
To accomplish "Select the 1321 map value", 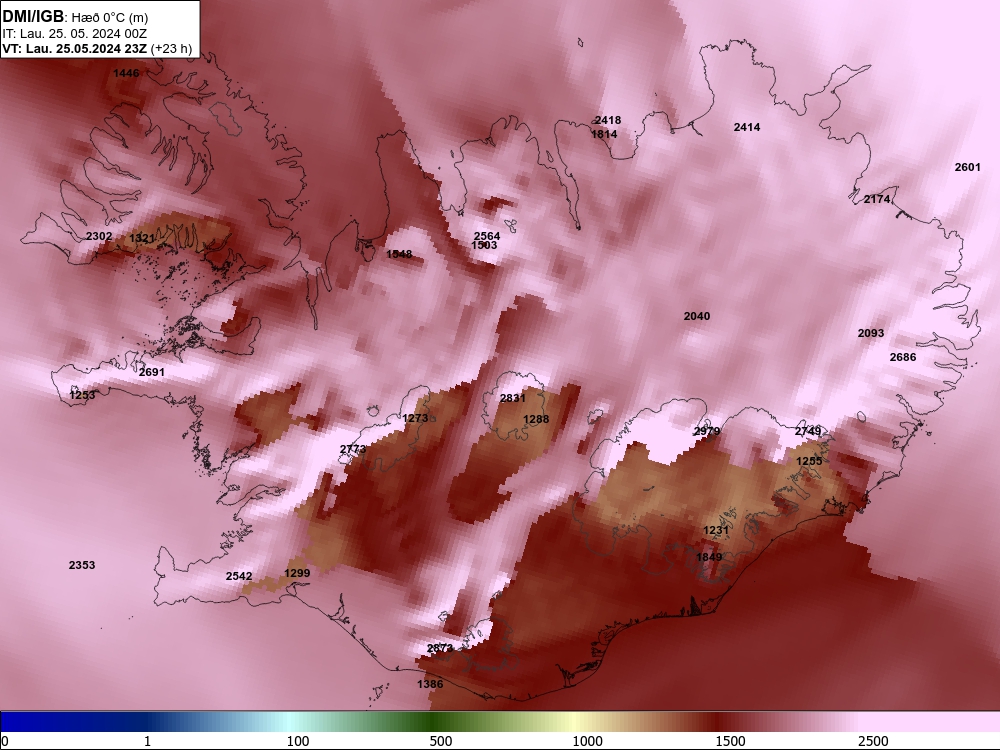I will coord(142,239).
